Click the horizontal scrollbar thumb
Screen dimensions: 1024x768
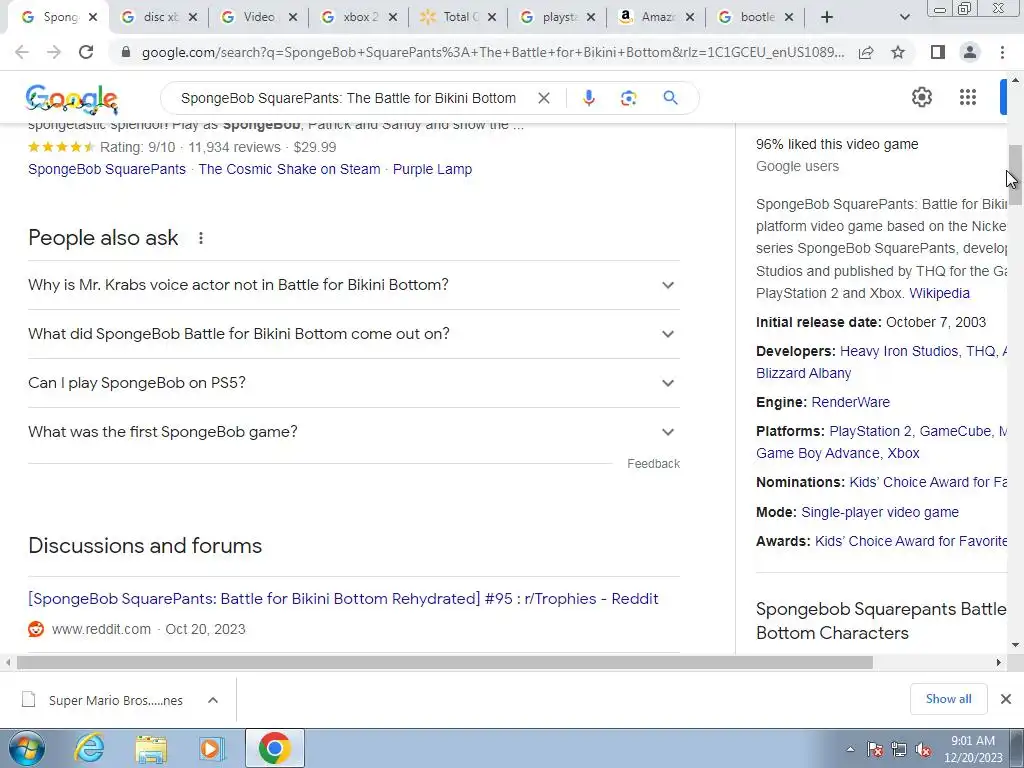(445, 662)
